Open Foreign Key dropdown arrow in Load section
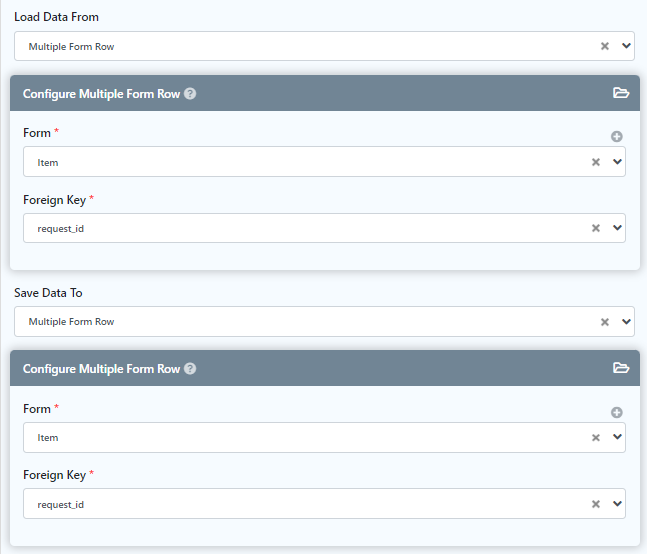The image size is (647, 554). pyautogui.click(x=617, y=228)
